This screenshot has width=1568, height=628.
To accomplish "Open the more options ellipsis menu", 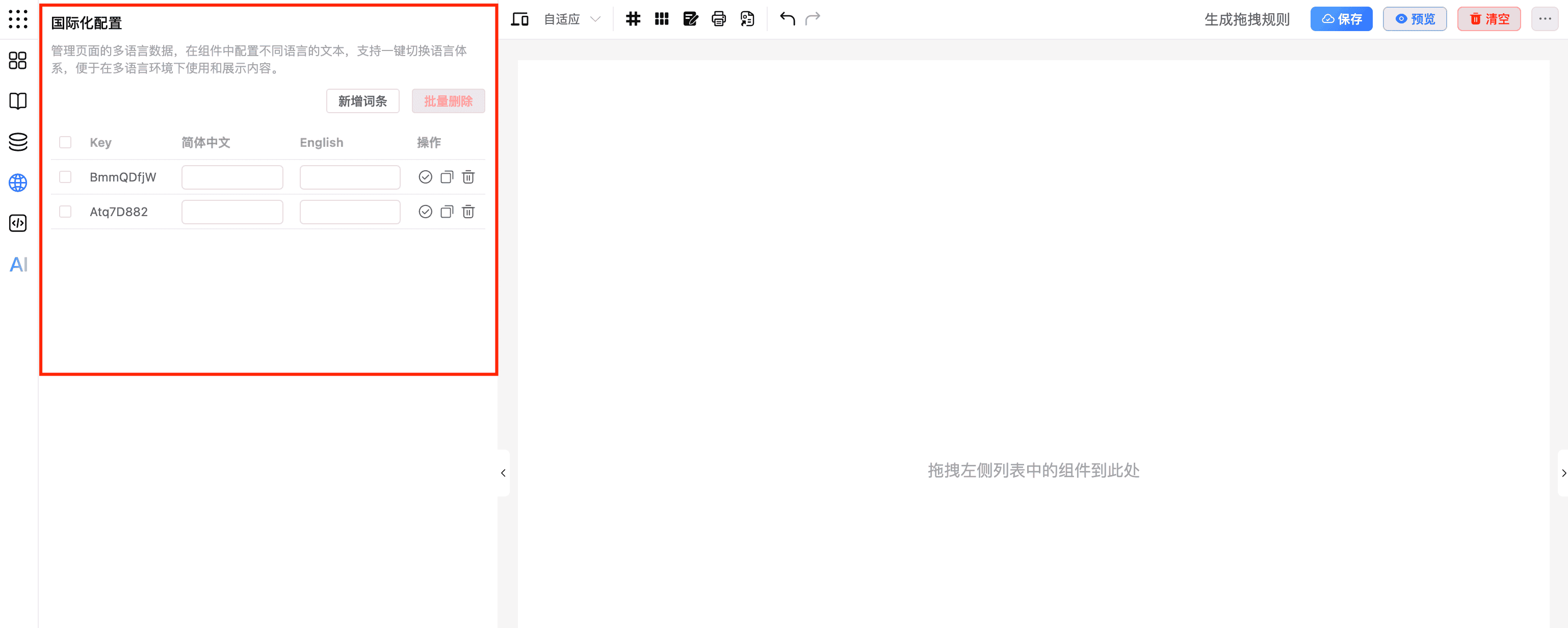I will (x=1544, y=19).
